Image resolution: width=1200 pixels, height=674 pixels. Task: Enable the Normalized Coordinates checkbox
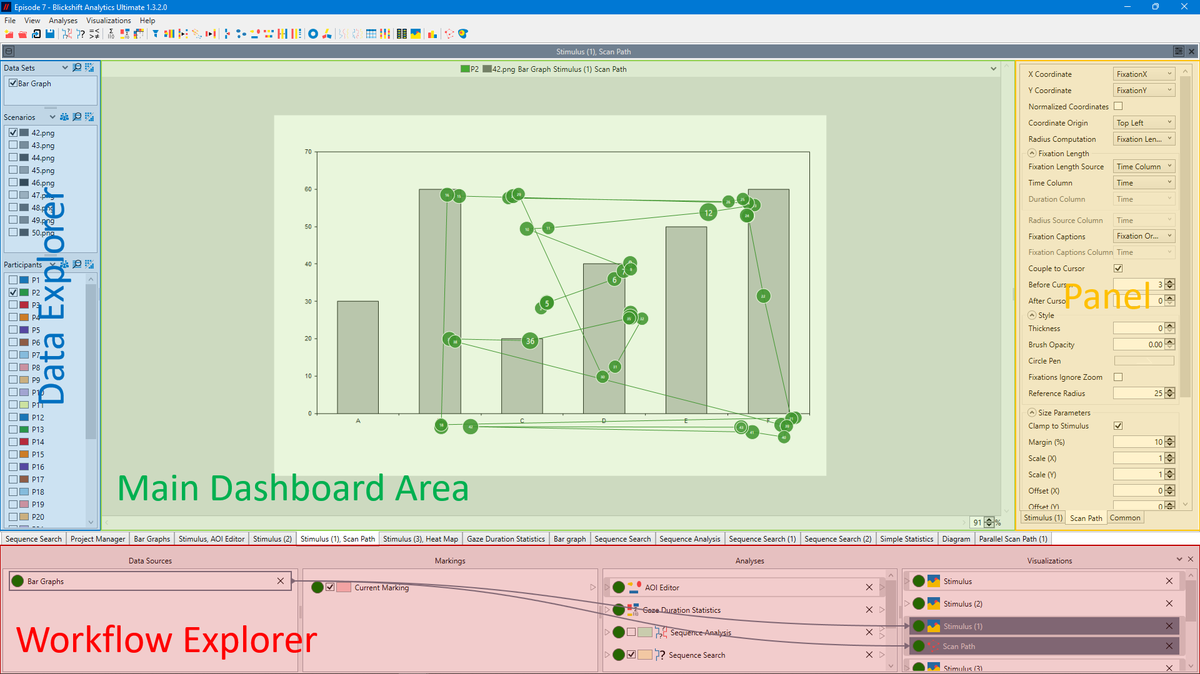coord(1118,106)
